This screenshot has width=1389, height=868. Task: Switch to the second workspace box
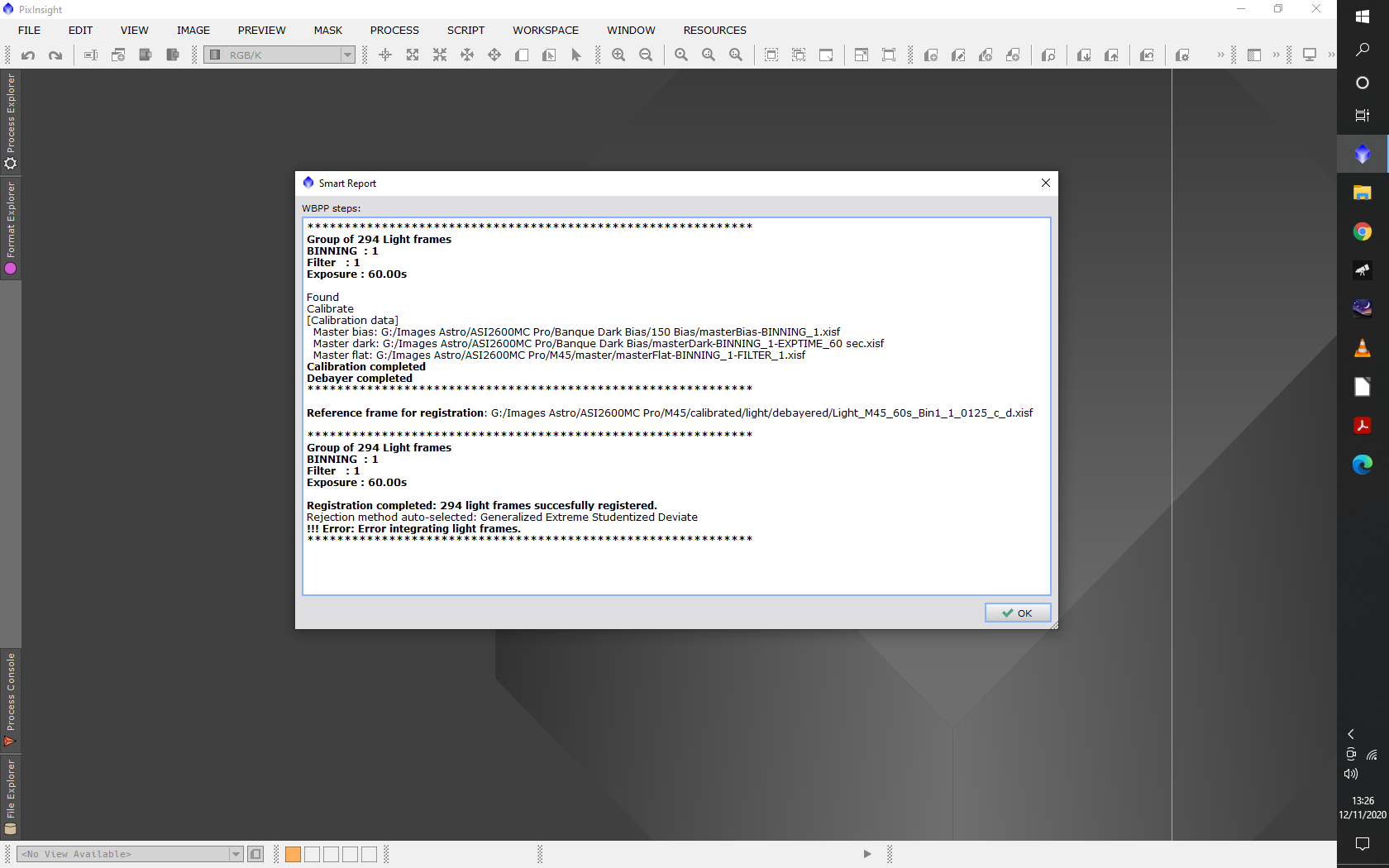312,854
